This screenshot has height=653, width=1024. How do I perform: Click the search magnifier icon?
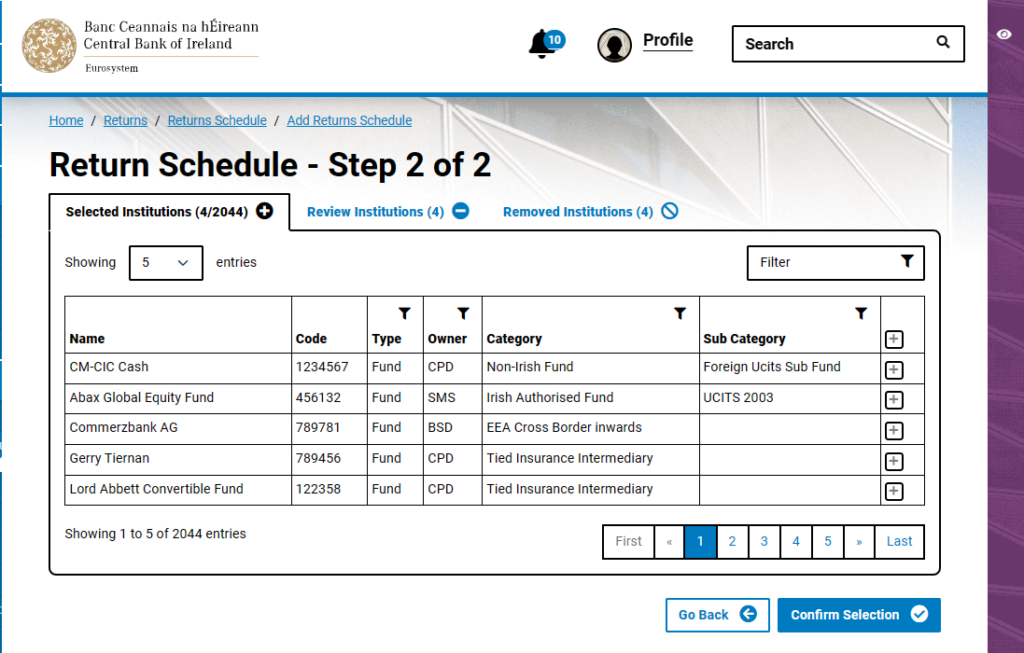pyautogui.click(x=942, y=42)
